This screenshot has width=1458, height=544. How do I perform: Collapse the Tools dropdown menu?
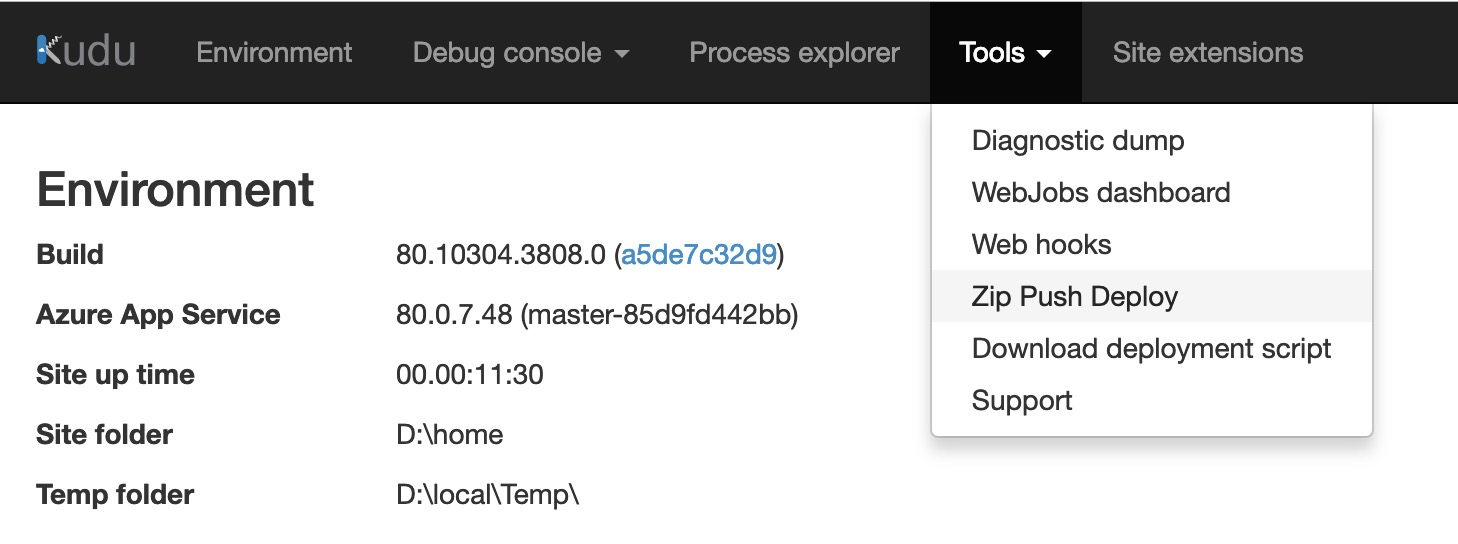coord(1005,52)
